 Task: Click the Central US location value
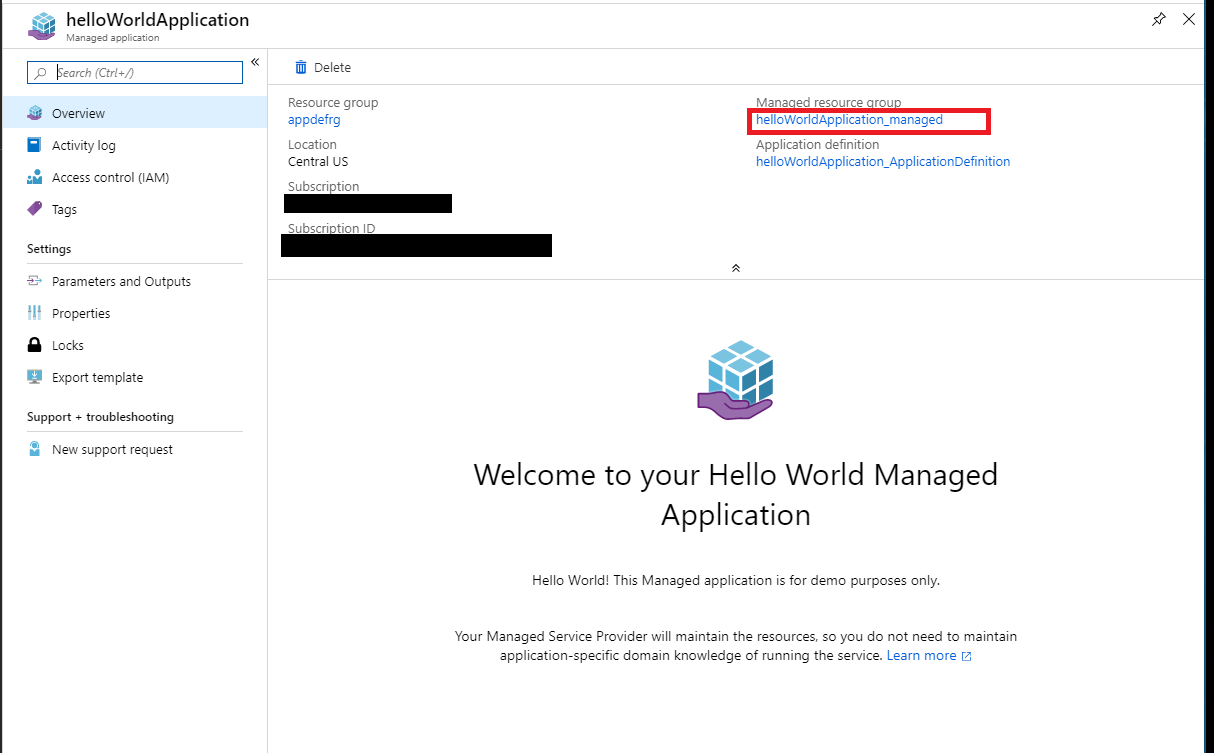coord(318,162)
